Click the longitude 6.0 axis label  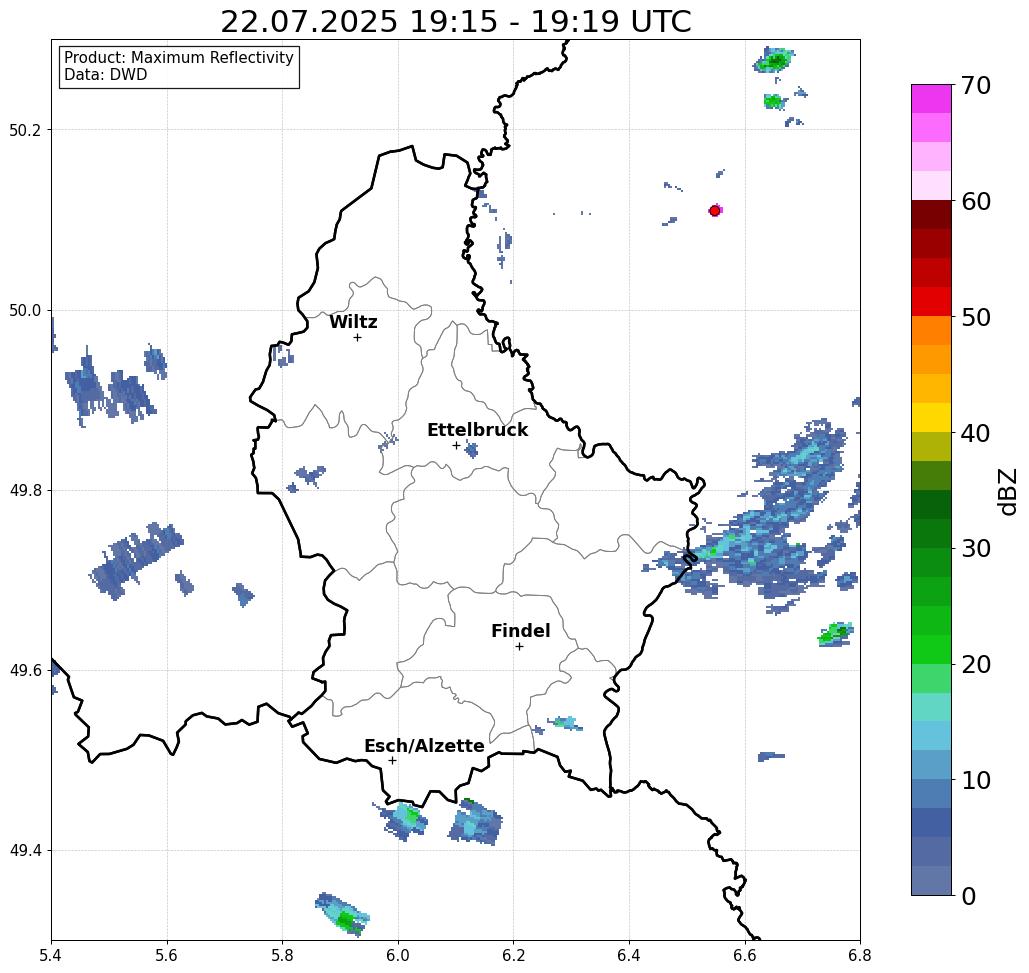(398, 955)
